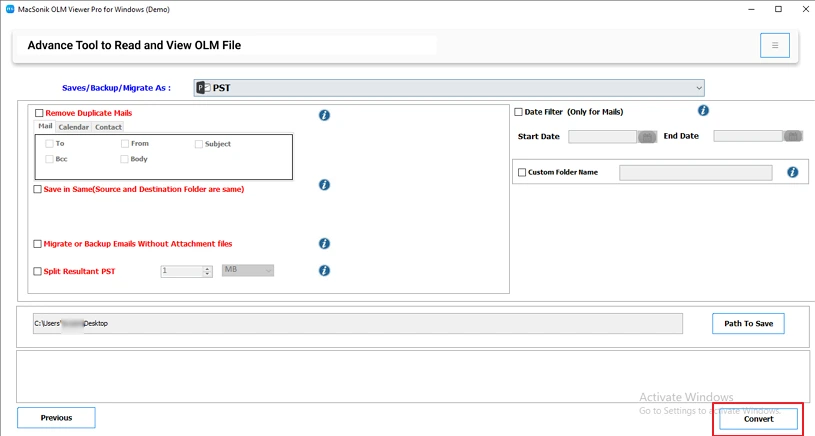Click the Saves/Backup/Migrate As label
Viewport: 815px width, 436px height.
[116, 88]
